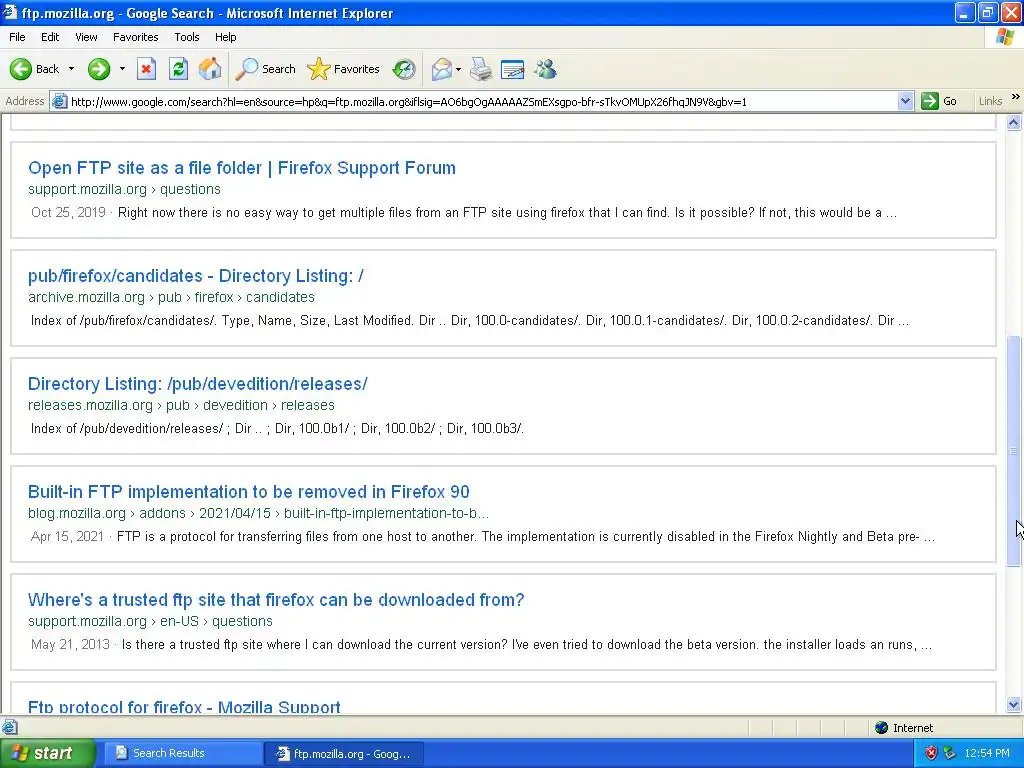1024x768 pixels.
Task: Open 'pub/firefox/candidates - Directory Listing' result
Action: tap(196, 276)
